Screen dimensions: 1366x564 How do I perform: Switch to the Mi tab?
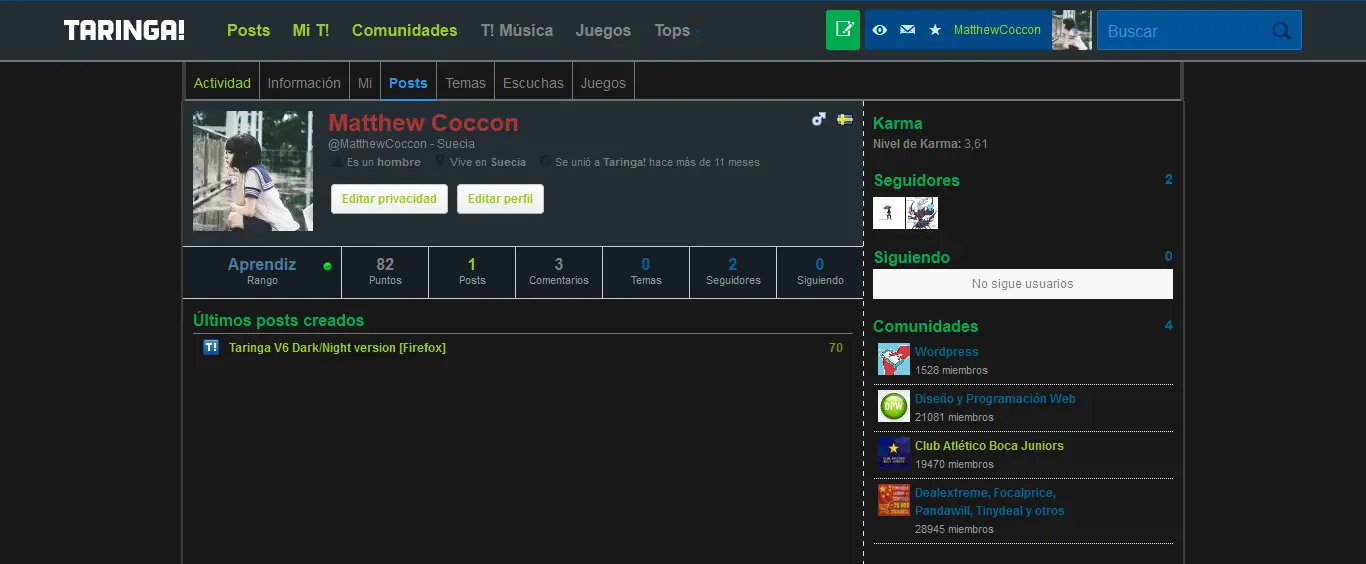(x=365, y=83)
